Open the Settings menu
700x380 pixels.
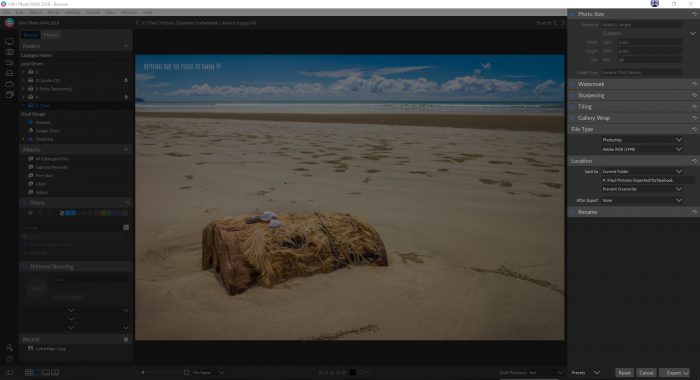tap(73, 13)
